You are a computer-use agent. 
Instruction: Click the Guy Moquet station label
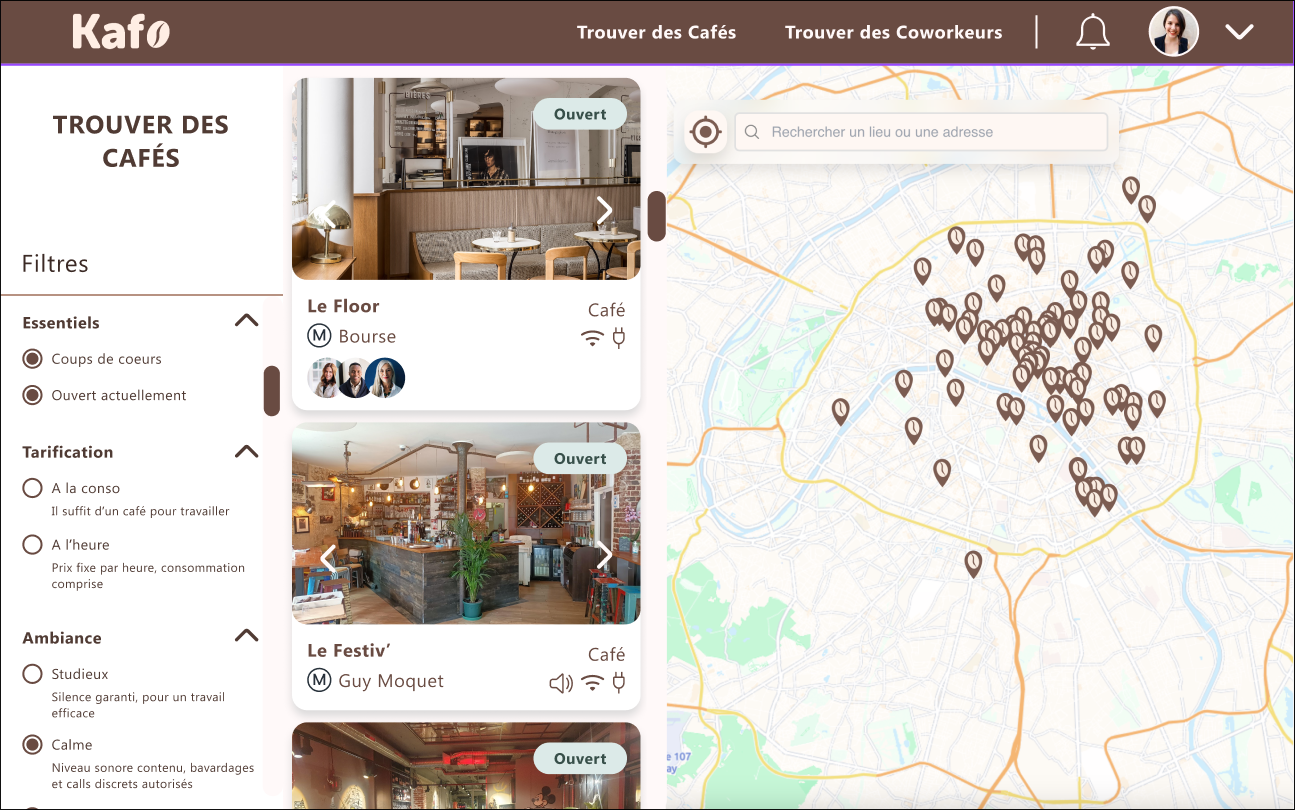tap(391, 681)
